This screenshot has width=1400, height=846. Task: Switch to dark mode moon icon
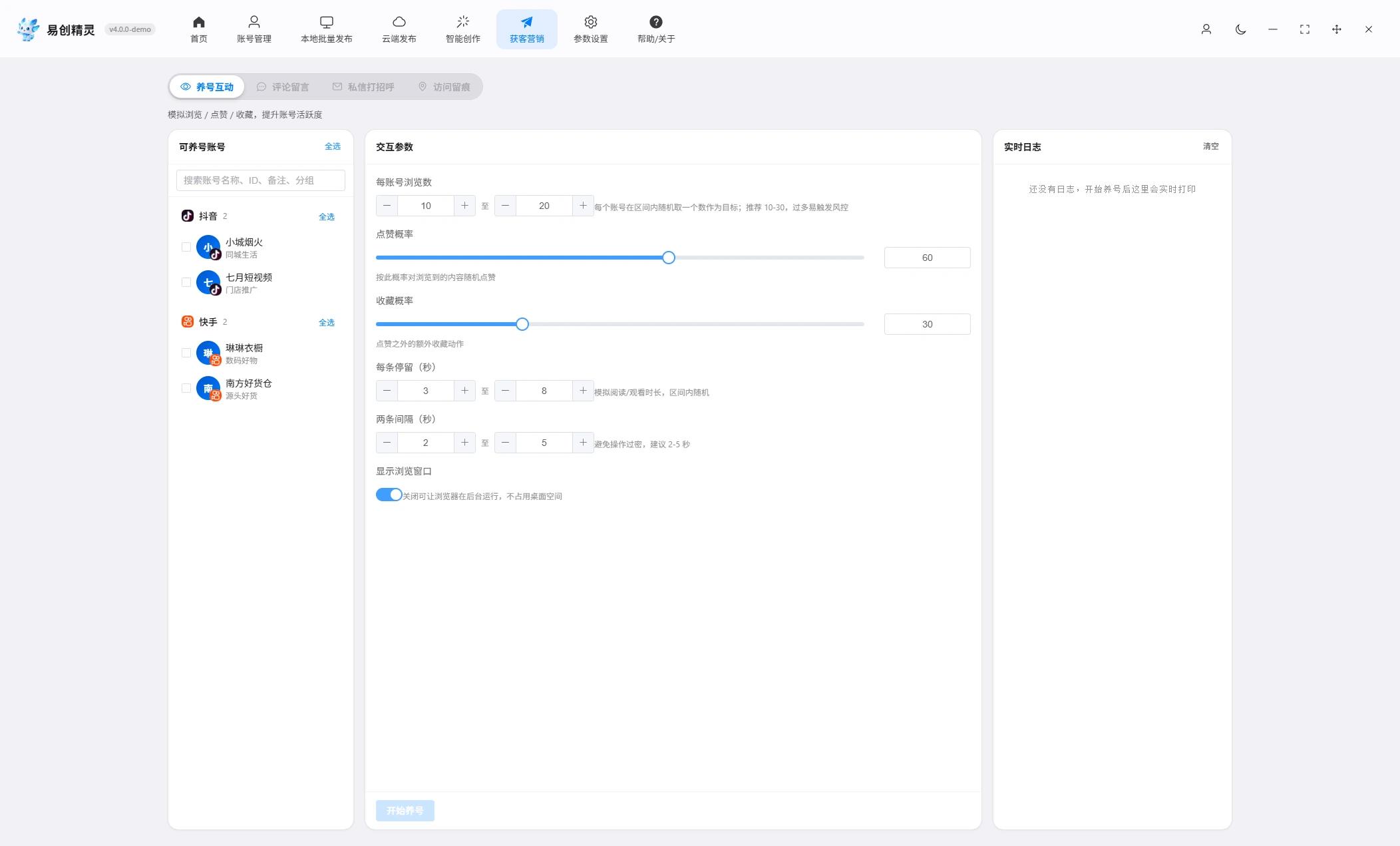1240,29
